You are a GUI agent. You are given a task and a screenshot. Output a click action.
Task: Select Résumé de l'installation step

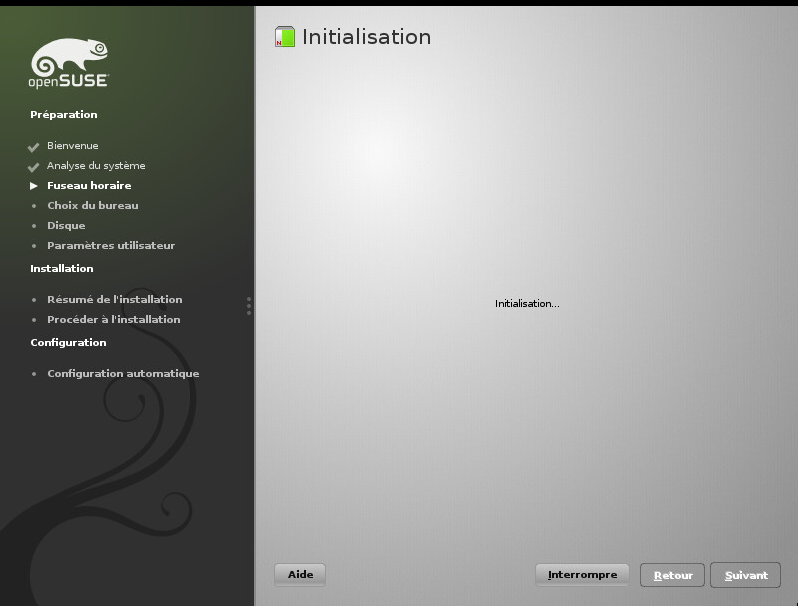(114, 300)
